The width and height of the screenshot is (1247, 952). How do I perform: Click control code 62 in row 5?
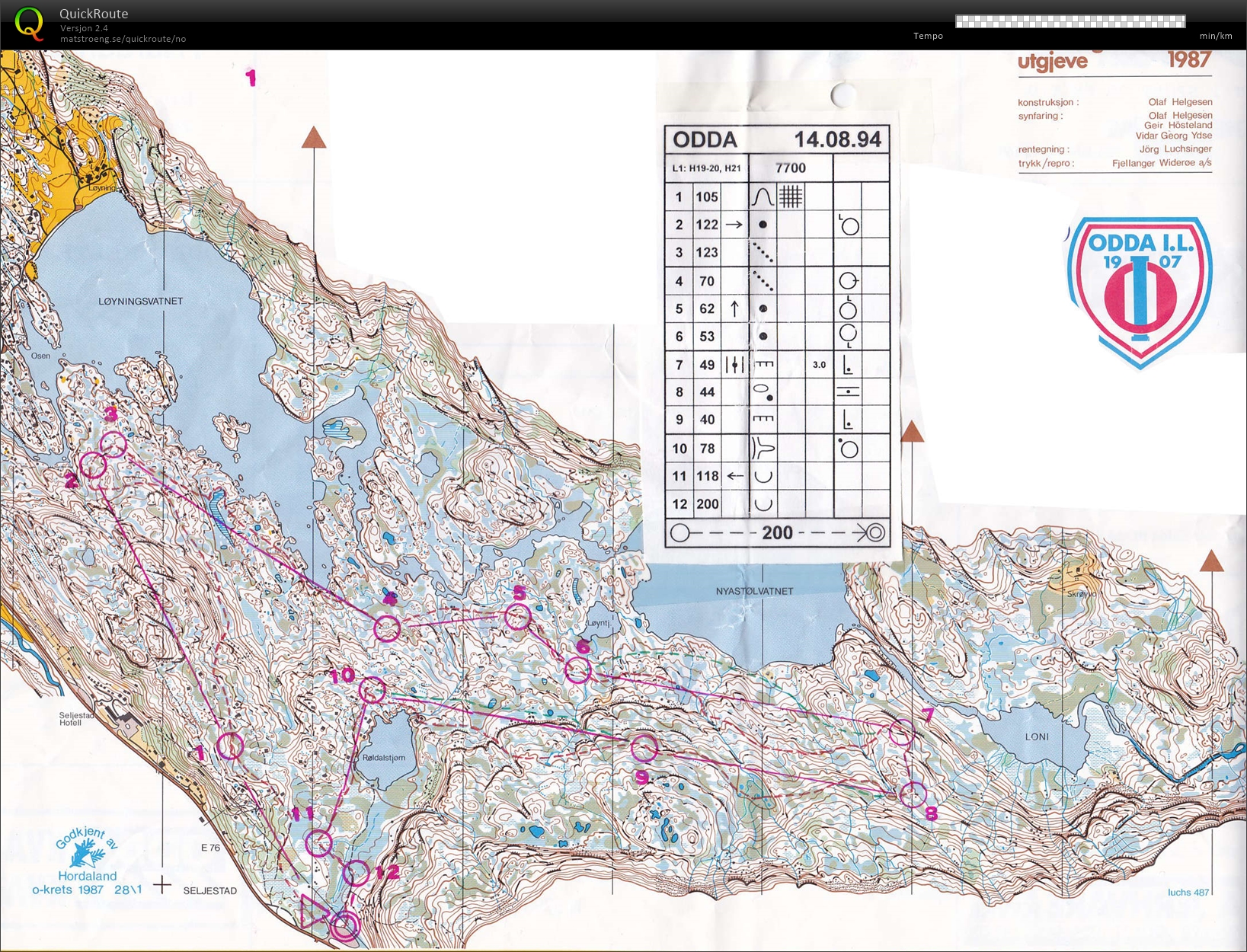coord(707,308)
